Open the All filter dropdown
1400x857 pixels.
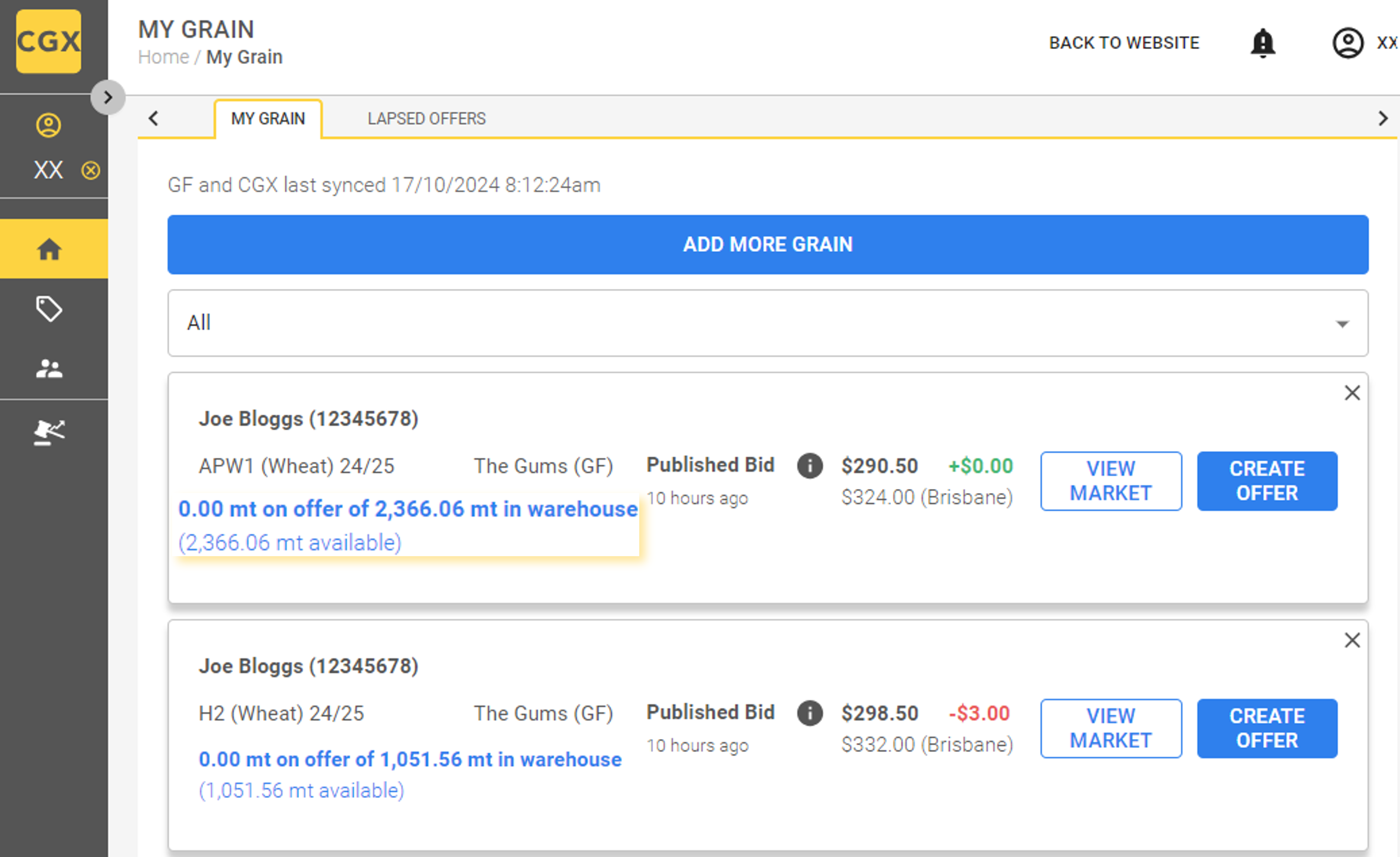(767, 323)
